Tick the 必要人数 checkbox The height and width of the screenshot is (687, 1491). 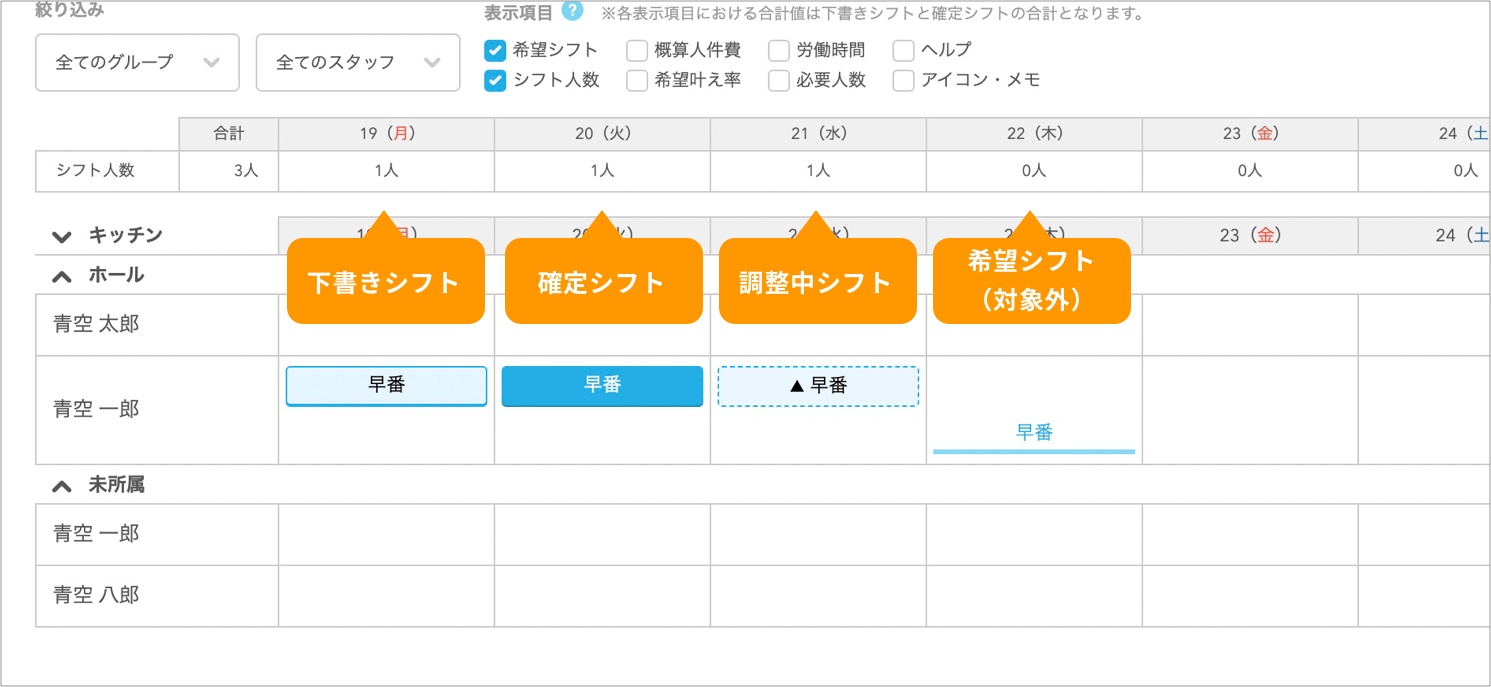[x=779, y=81]
